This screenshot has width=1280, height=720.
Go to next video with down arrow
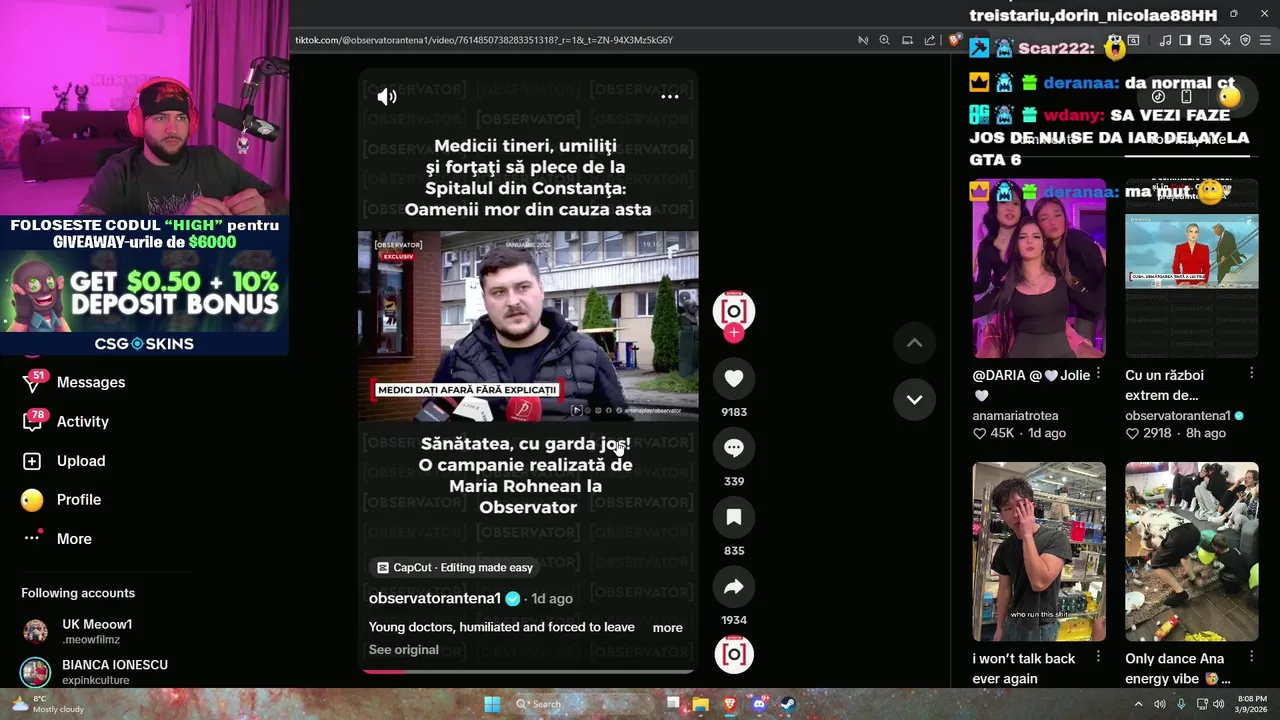914,399
